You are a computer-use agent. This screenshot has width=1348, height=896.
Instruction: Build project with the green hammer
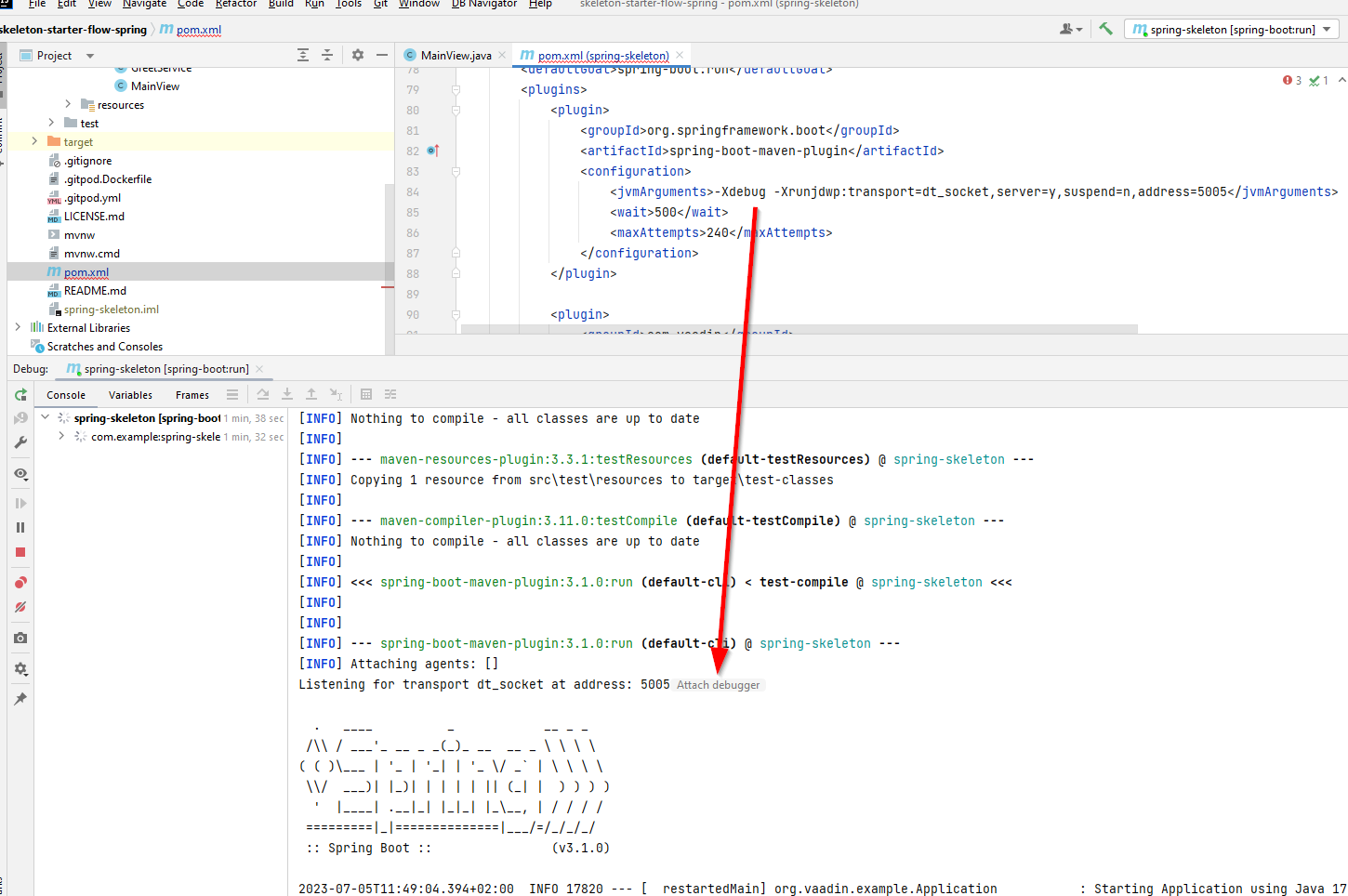coord(1105,29)
